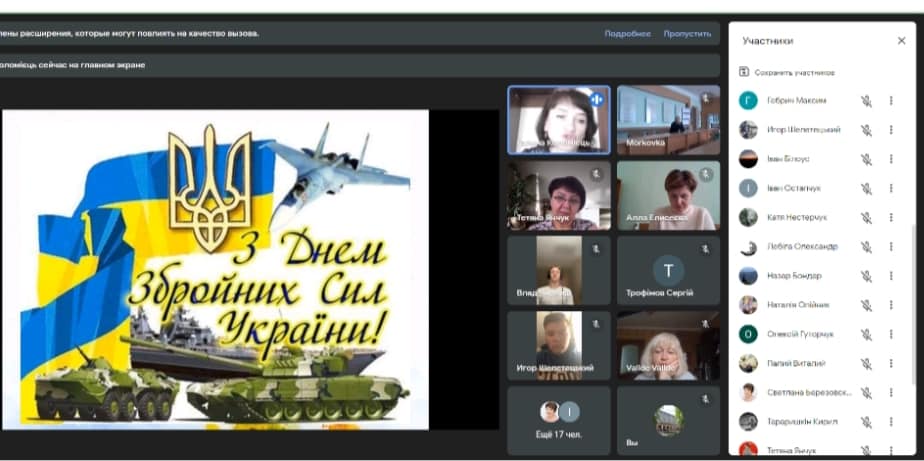924x461 pixels.
Task: Open more options for Гобрин Максим
Action: (891, 101)
